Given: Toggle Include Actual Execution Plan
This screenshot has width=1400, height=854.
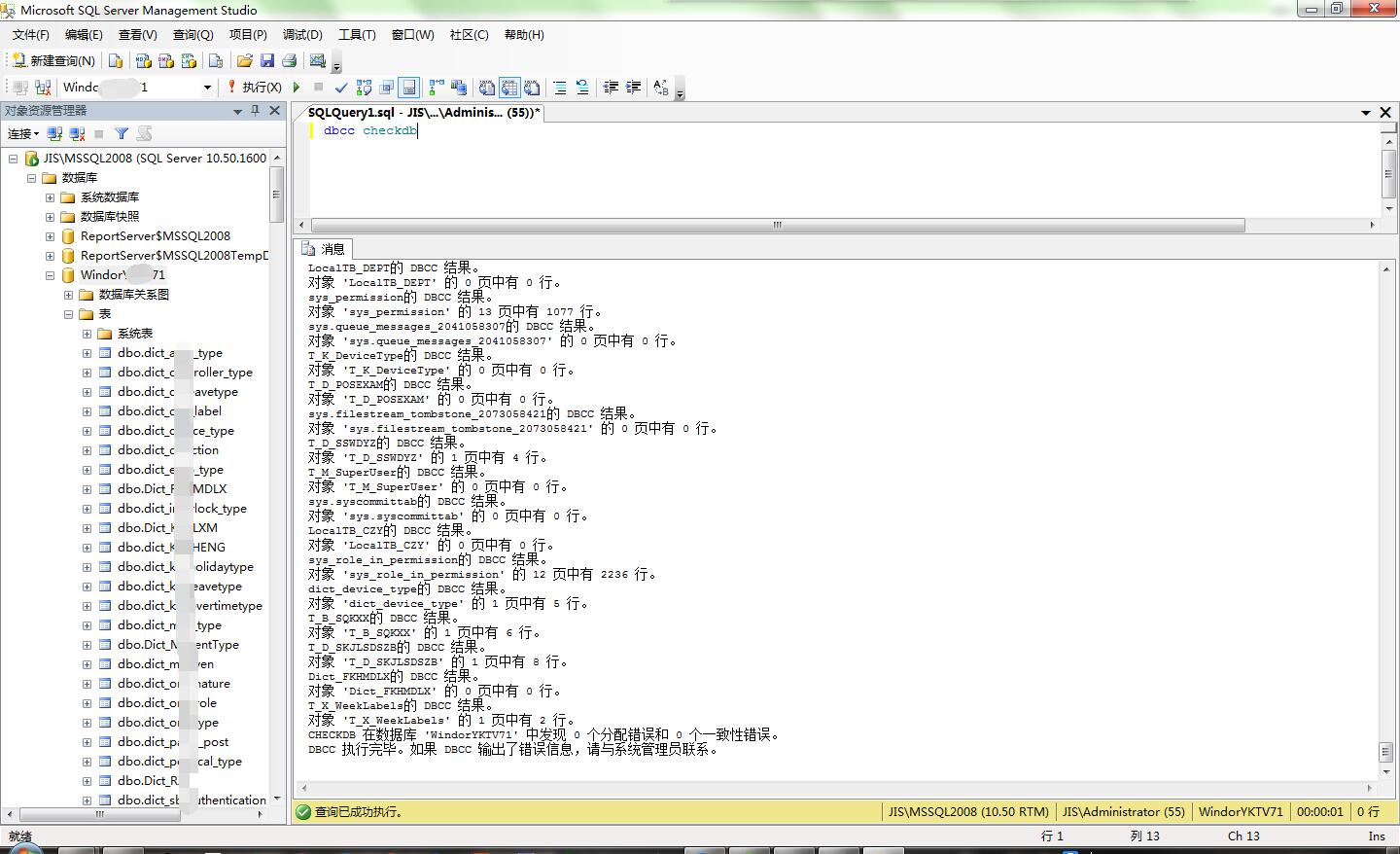Looking at the screenshot, I should 437,88.
